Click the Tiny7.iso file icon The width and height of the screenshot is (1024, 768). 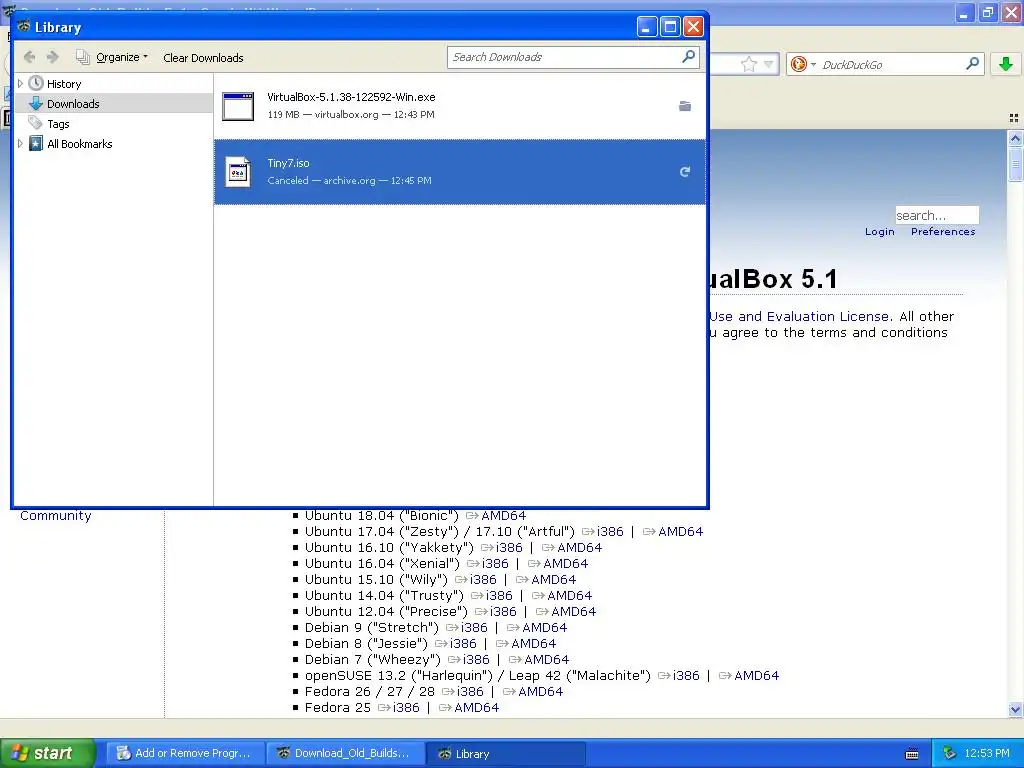[x=238, y=172]
